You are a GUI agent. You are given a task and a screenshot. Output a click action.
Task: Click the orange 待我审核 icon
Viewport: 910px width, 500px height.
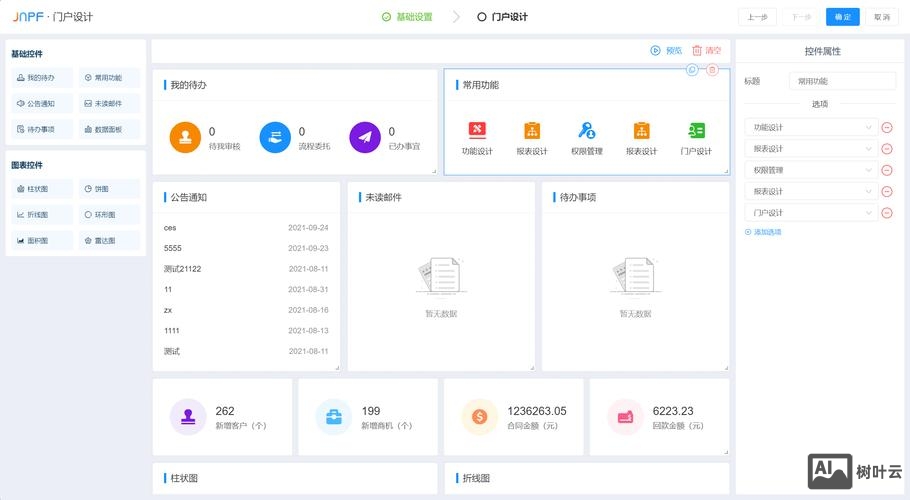pos(185,137)
